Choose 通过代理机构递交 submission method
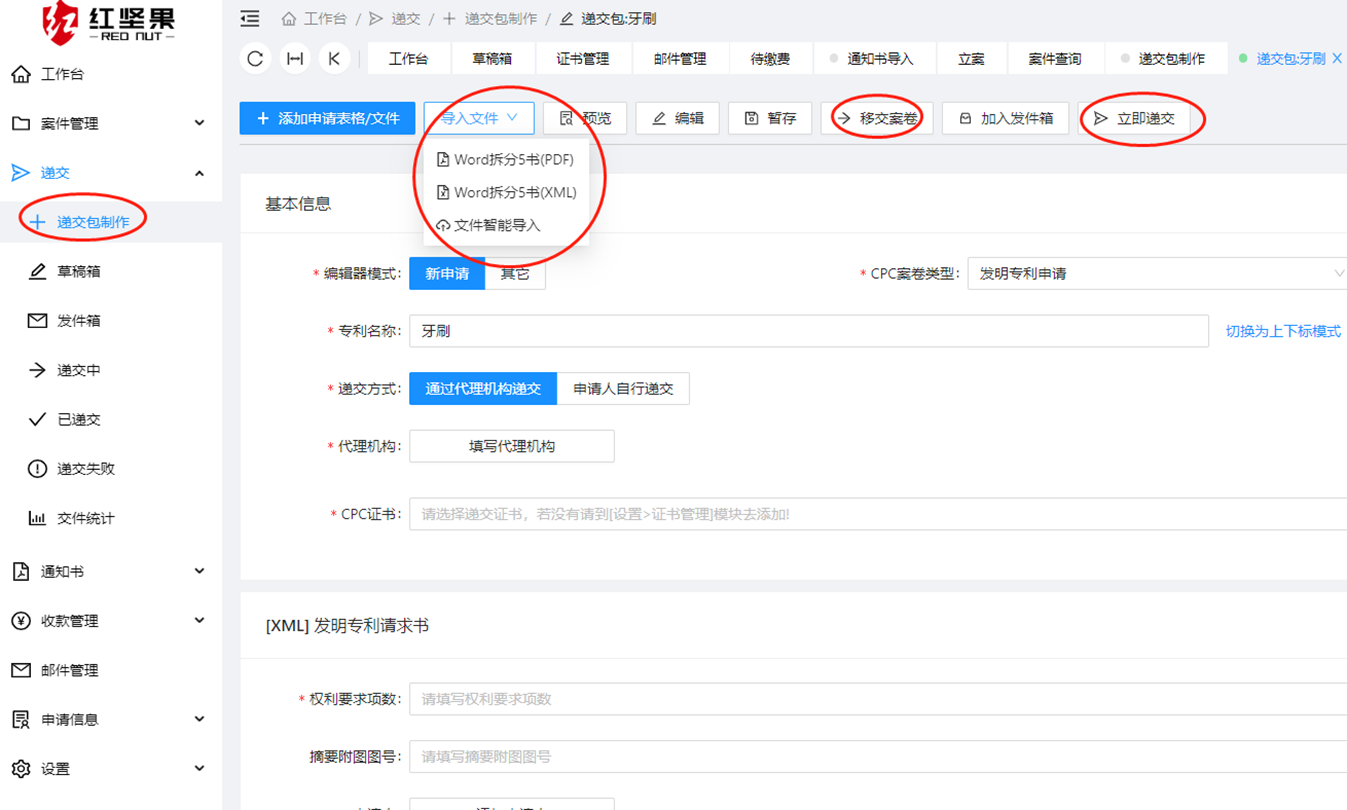This screenshot has height=810, width=1347. point(483,388)
